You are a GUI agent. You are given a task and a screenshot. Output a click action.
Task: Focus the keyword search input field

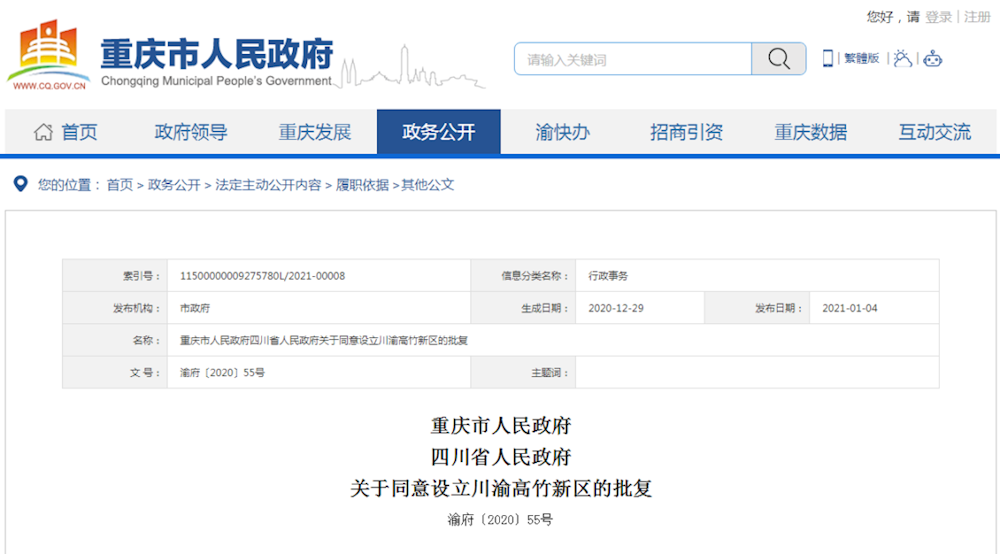pyautogui.click(x=633, y=59)
